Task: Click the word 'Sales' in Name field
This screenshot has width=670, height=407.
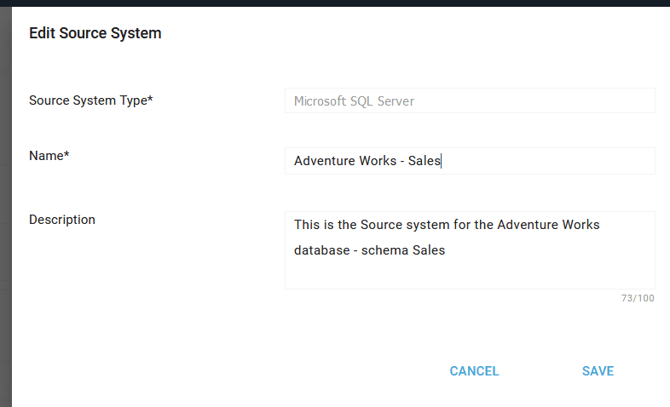Action: (x=424, y=161)
